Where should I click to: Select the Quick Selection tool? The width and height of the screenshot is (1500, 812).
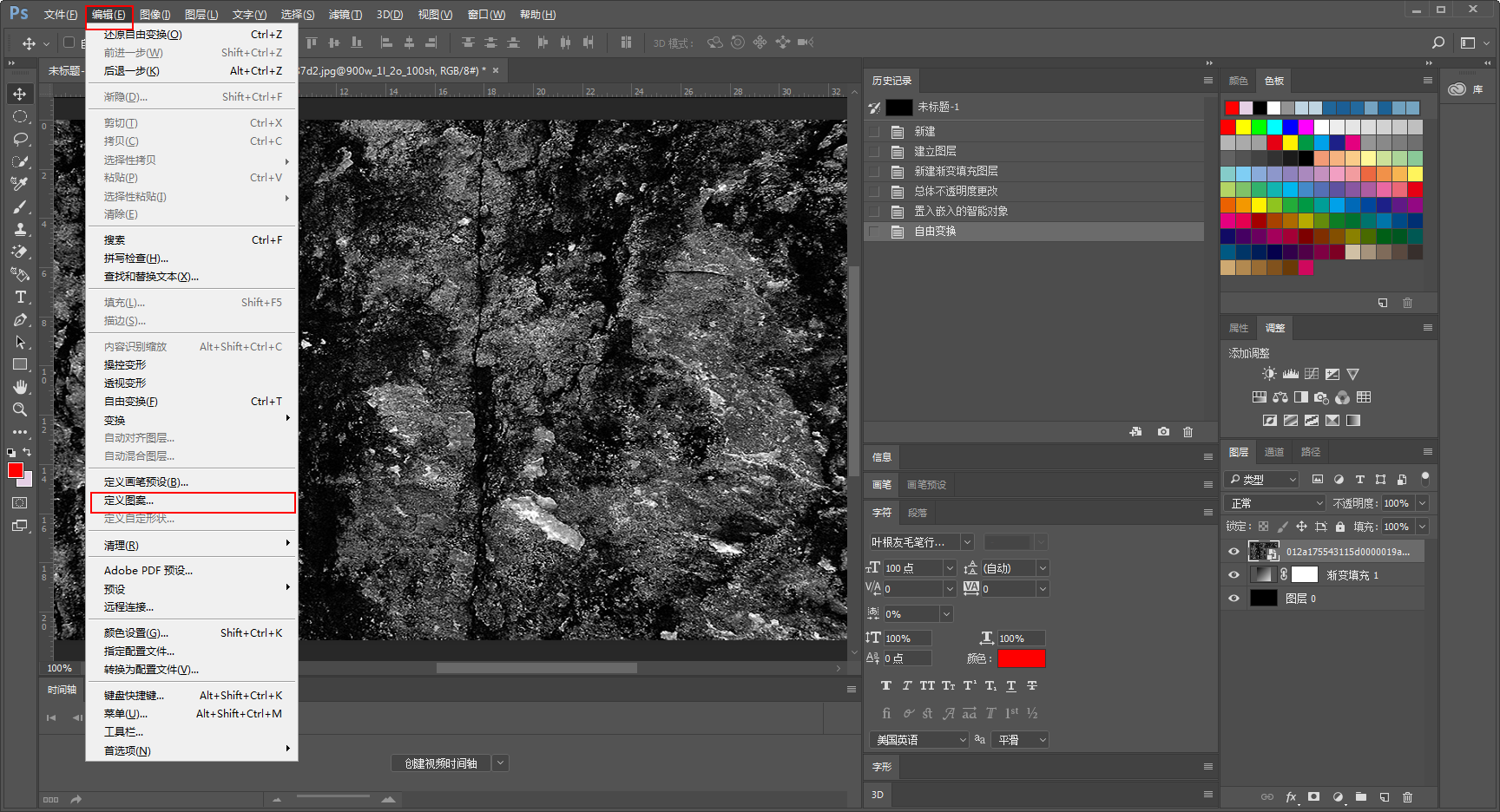click(20, 161)
